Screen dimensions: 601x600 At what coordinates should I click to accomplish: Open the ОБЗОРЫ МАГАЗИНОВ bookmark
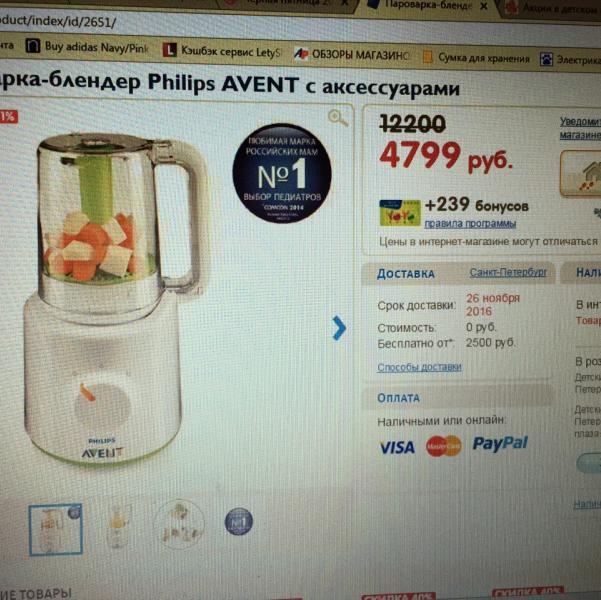click(x=351, y=54)
